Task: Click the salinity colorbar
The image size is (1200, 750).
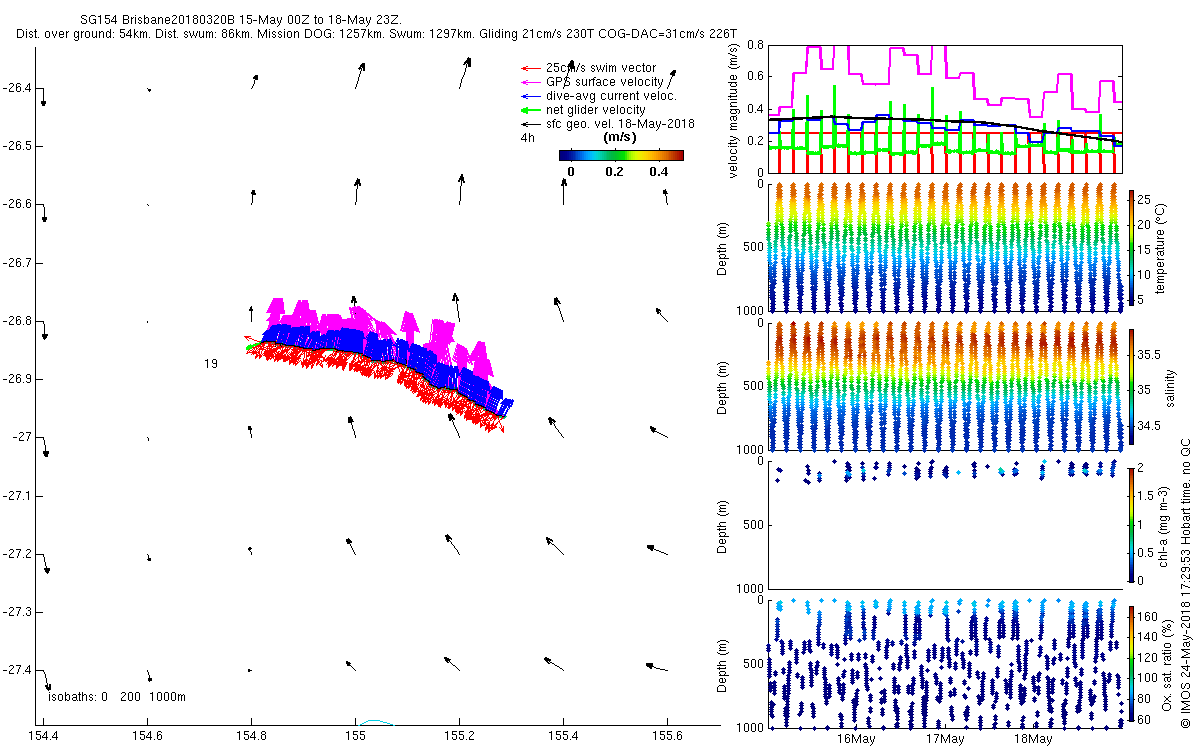Action: pos(1131,389)
